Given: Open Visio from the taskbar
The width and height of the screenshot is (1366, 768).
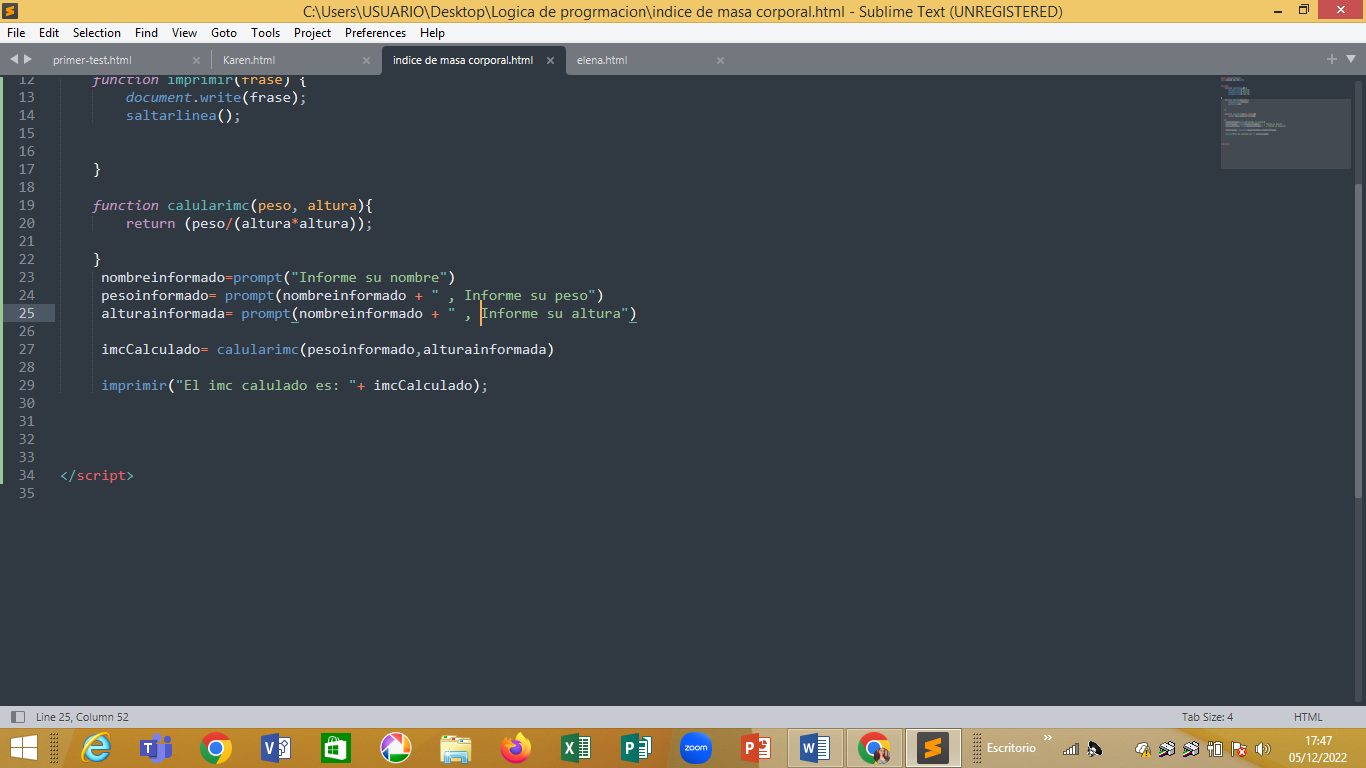Looking at the screenshot, I should (x=276, y=748).
